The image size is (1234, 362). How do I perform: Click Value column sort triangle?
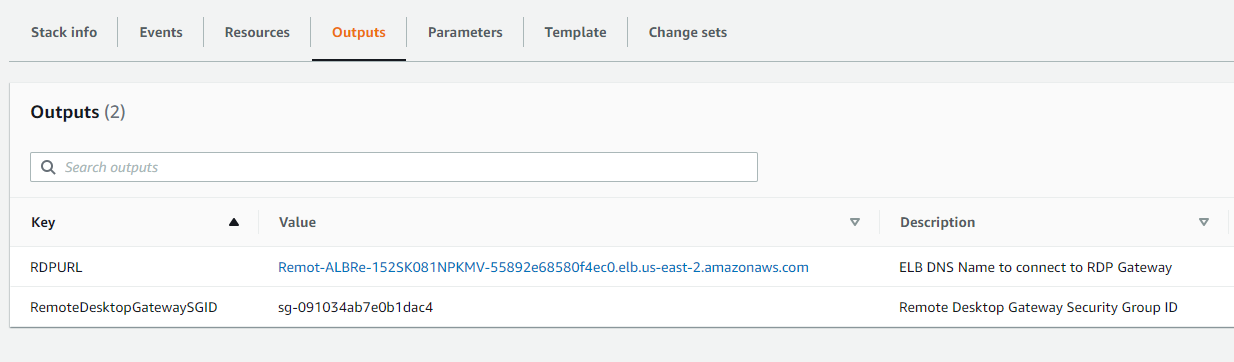click(x=854, y=222)
